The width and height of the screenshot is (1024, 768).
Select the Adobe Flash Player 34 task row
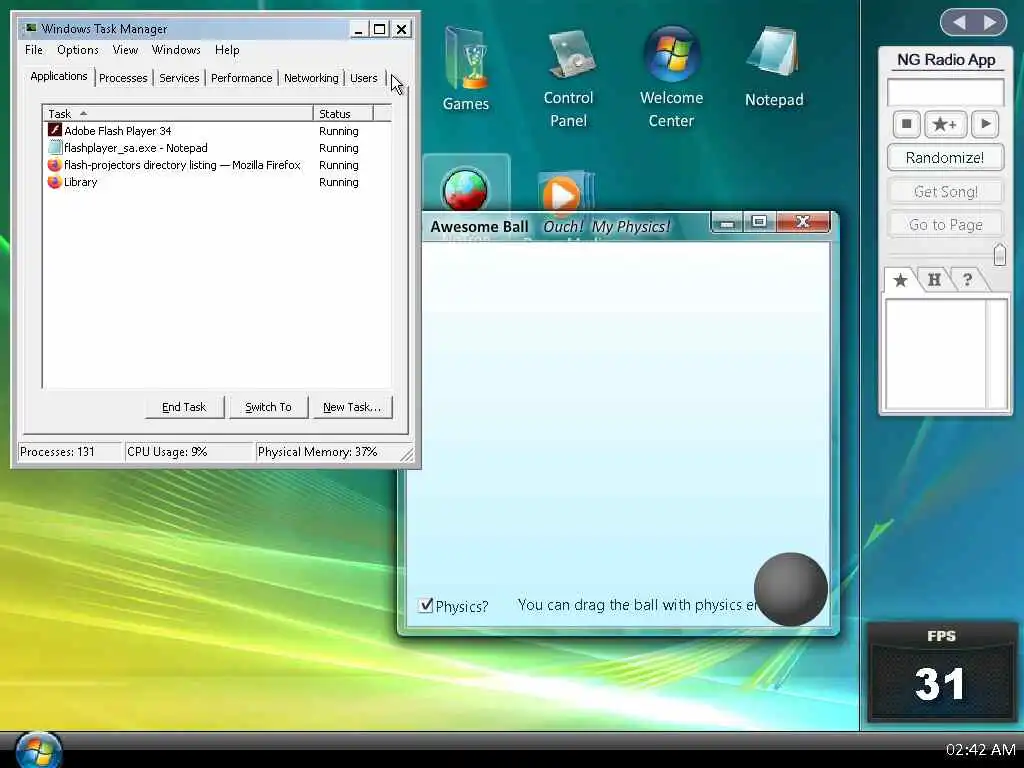pyautogui.click(x=217, y=131)
